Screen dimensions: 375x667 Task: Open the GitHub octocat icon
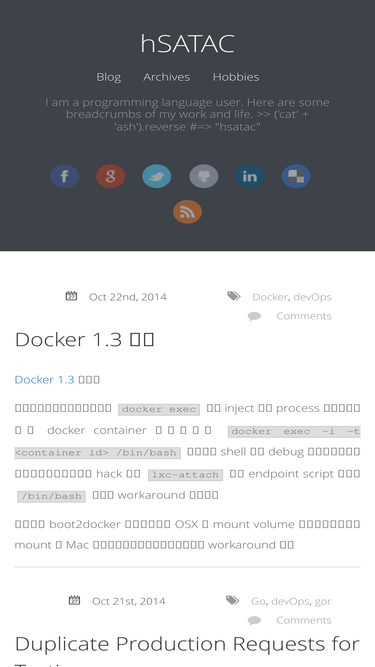204,176
